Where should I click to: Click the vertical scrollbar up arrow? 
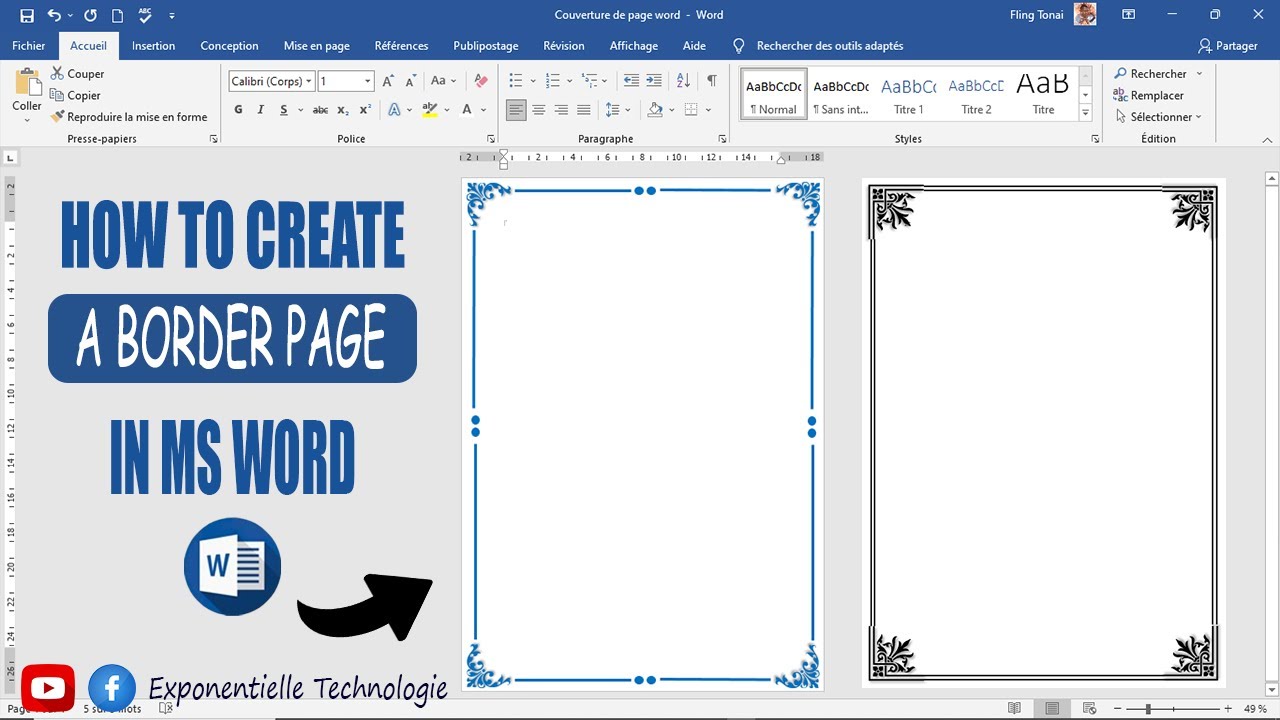point(1272,178)
